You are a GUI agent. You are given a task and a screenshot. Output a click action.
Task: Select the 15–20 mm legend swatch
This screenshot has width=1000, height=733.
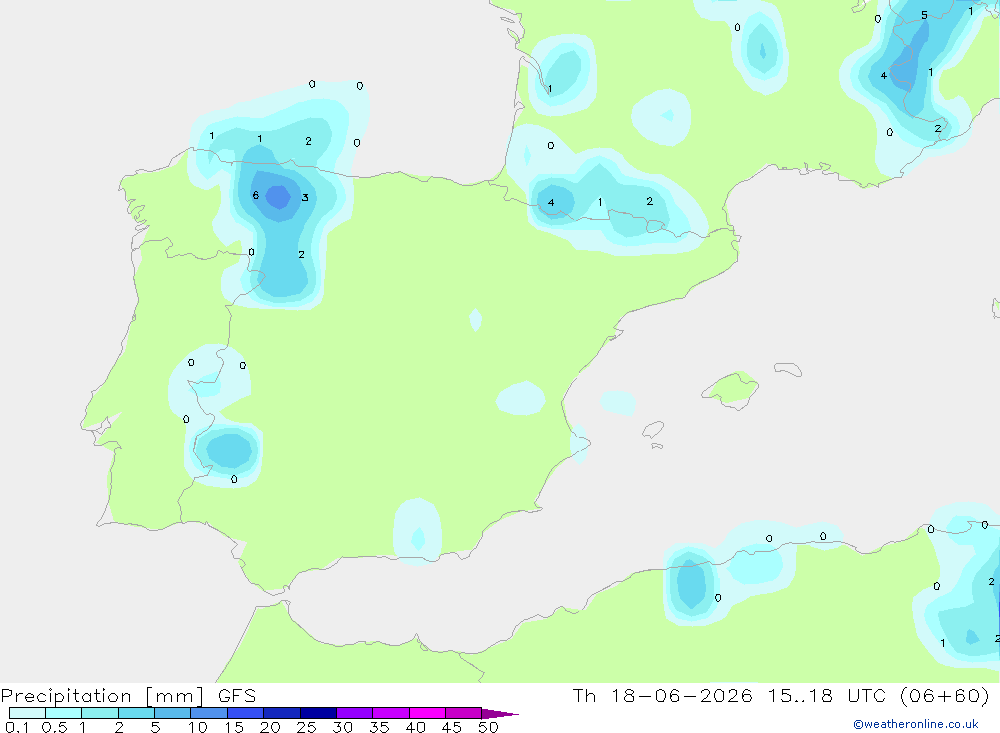[x=246, y=713]
